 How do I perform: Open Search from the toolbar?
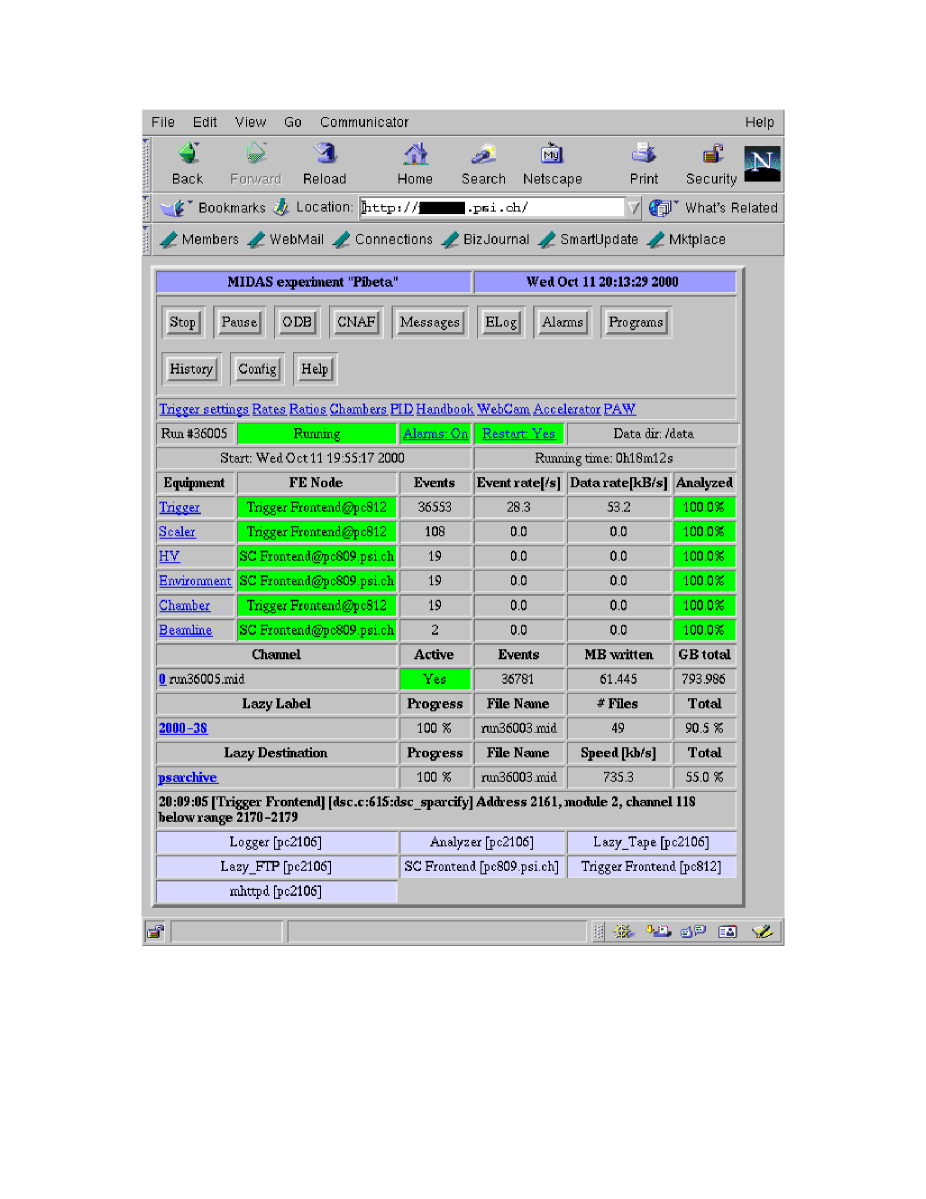pos(483,155)
